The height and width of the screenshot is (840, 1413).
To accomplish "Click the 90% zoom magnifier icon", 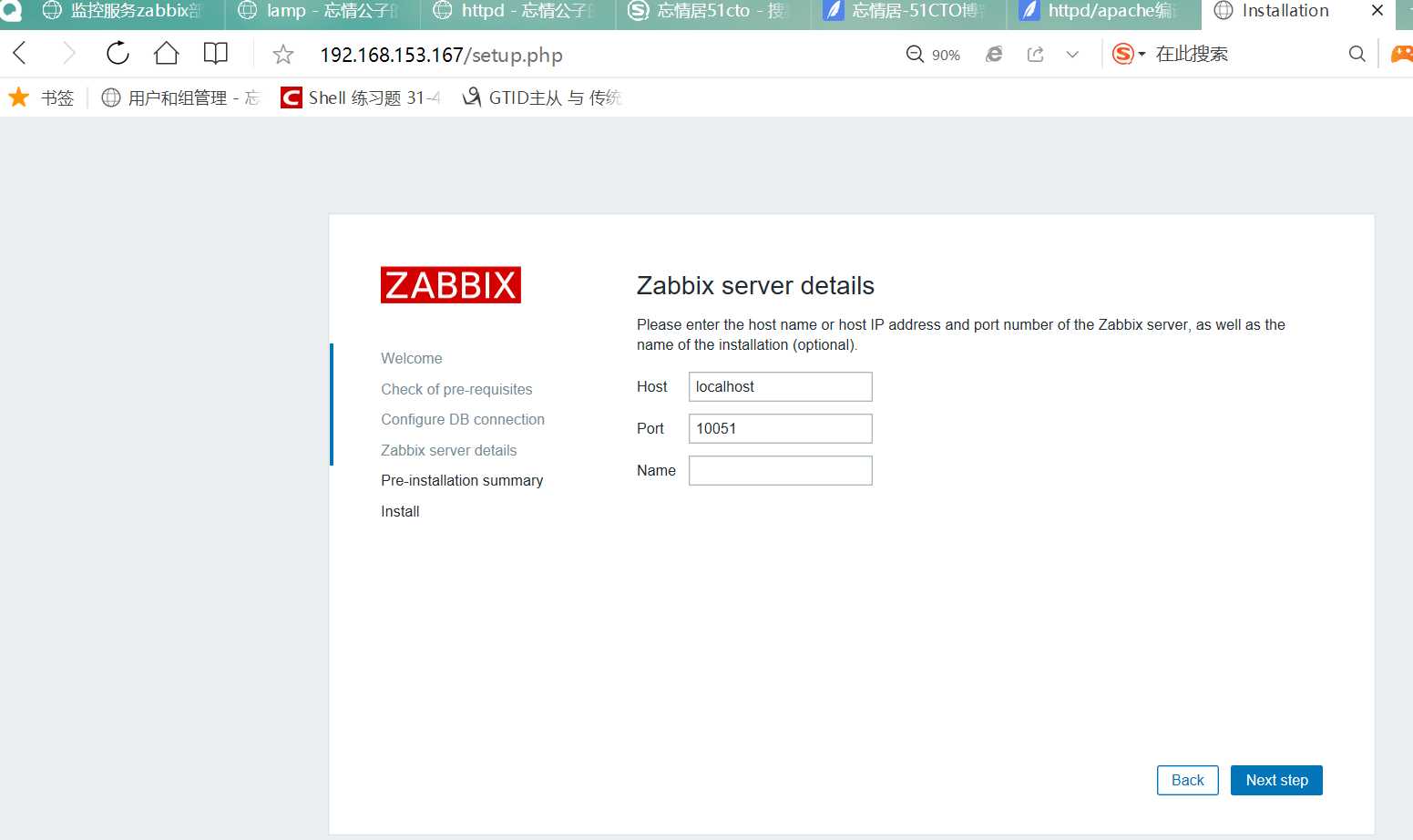I will coord(916,55).
